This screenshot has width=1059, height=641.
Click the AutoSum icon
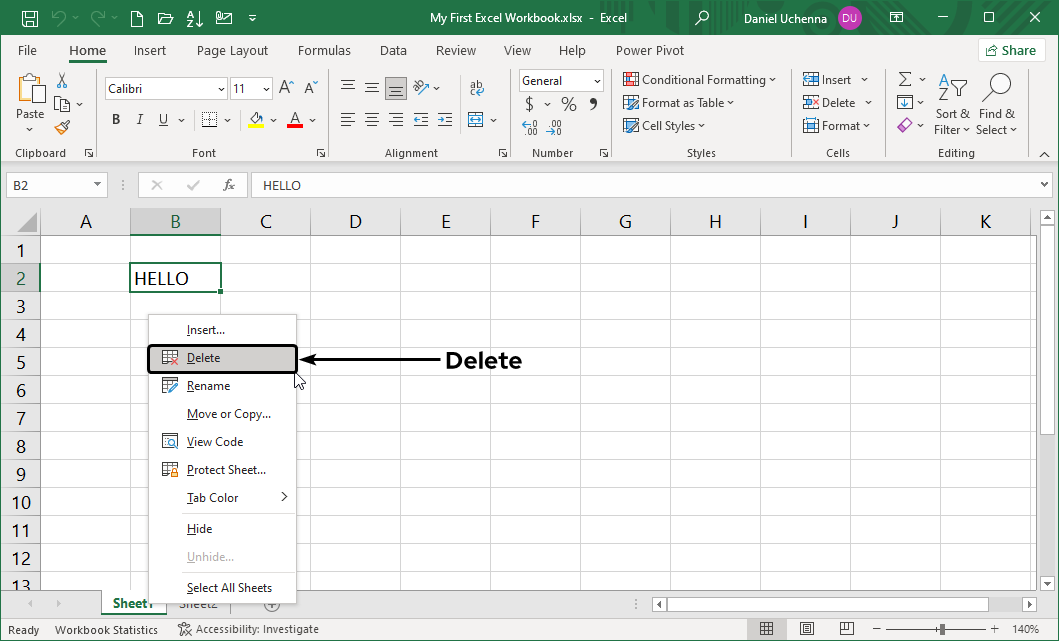(x=906, y=79)
